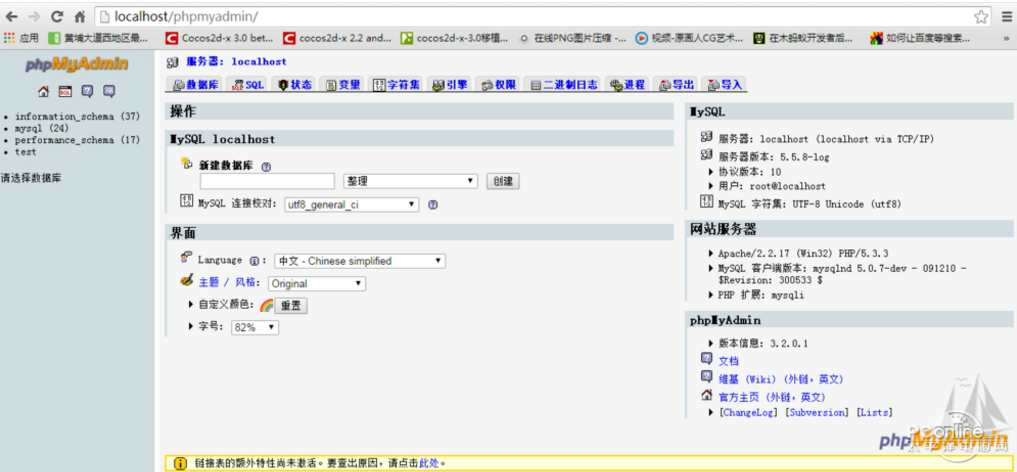The image size is (1017, 472).
Task: Open 视频-原画人CG艺术 bookmark
Action: pos(690,38)
